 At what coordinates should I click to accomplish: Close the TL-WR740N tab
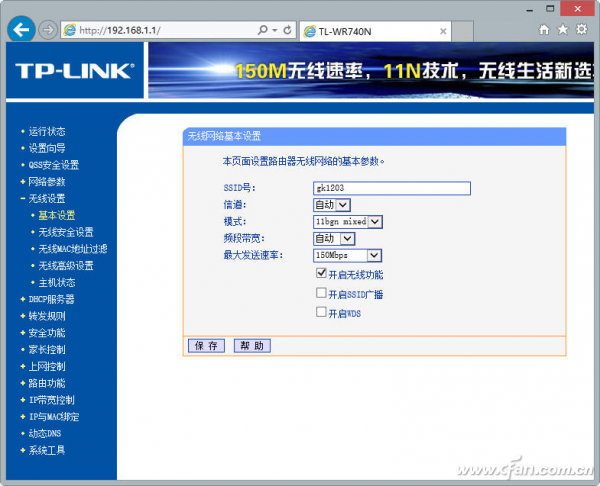[x=443, y=31]
